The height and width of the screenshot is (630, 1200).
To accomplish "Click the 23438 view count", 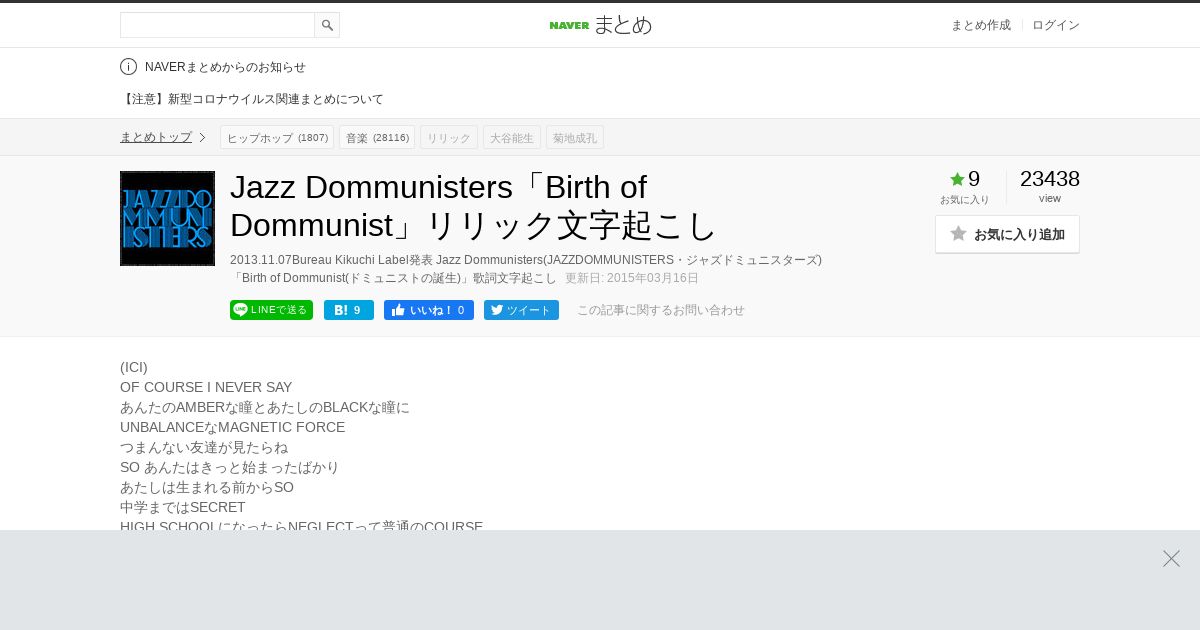I will (1050, 179).
